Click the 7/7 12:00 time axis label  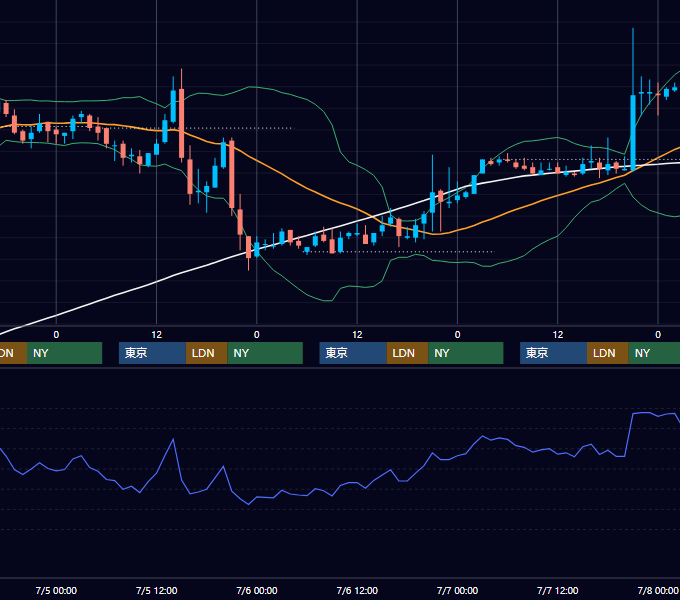click(x=558, y=590)
